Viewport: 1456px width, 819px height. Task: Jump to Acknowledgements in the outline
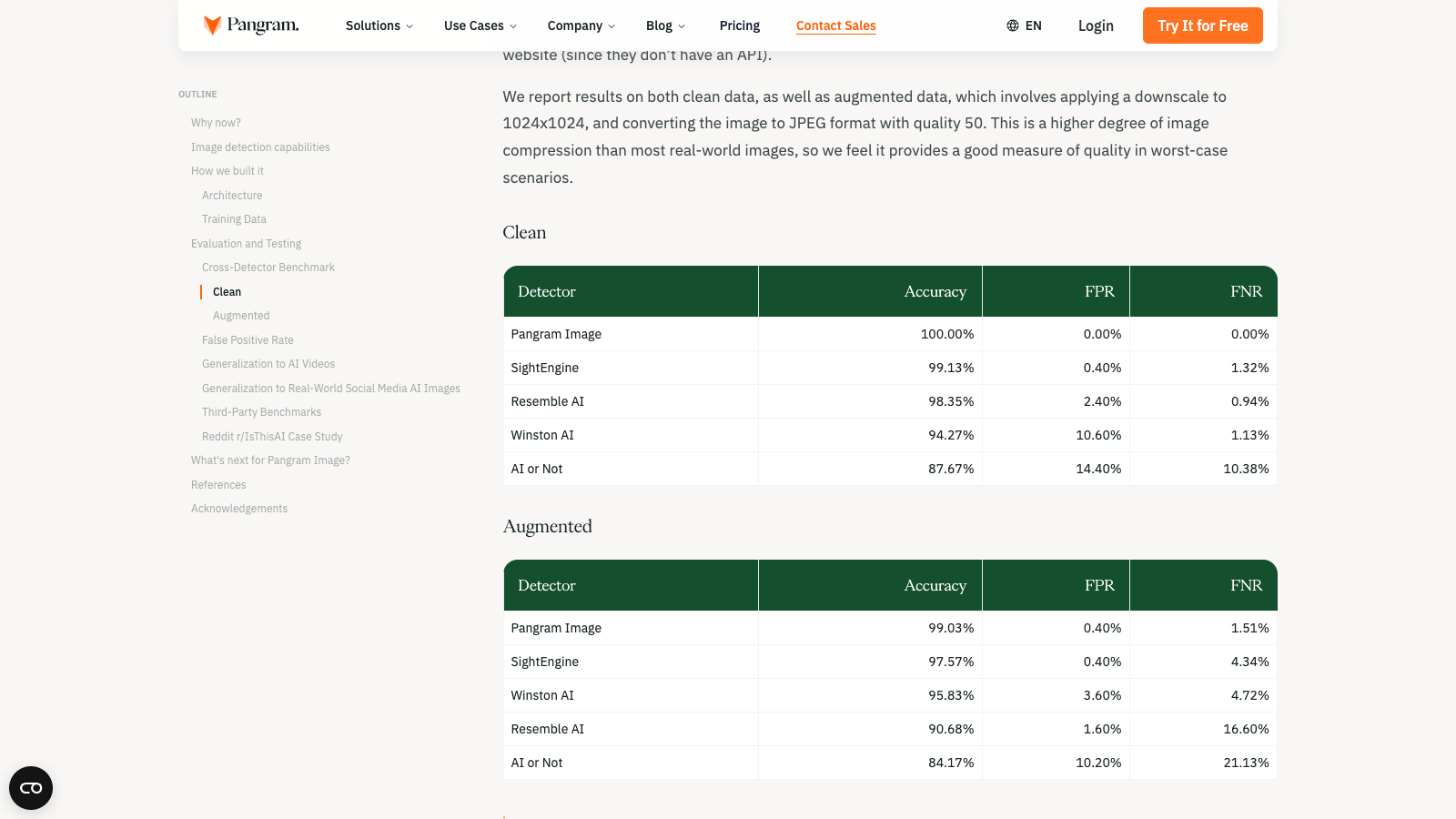click(x=239, y=509)
